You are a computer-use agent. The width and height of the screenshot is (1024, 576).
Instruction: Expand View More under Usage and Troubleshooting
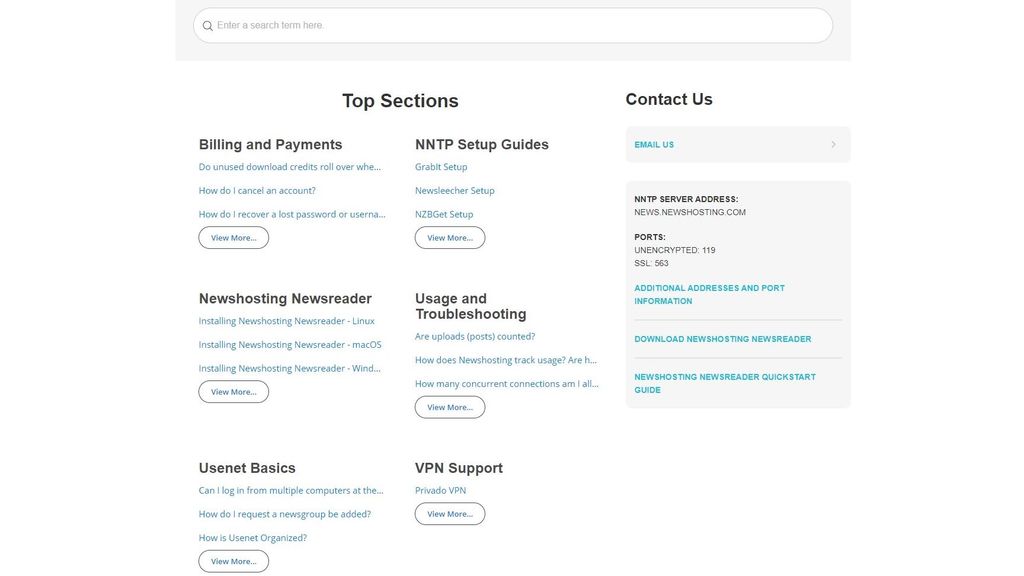[449, 406]
